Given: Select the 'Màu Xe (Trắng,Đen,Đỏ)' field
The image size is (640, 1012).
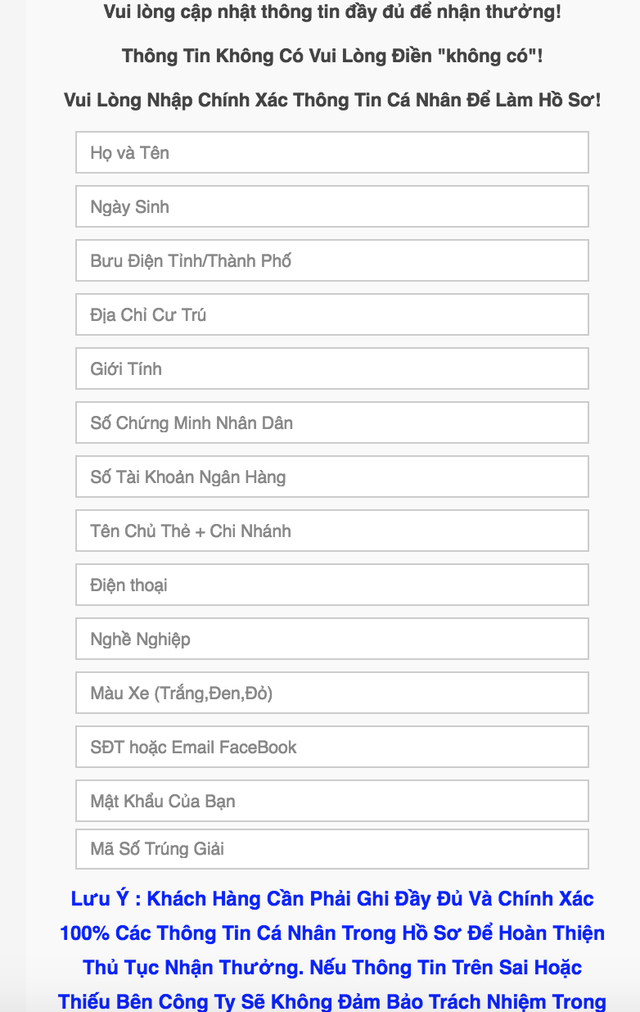Looking at the screenshot, I should coord(331,693).
